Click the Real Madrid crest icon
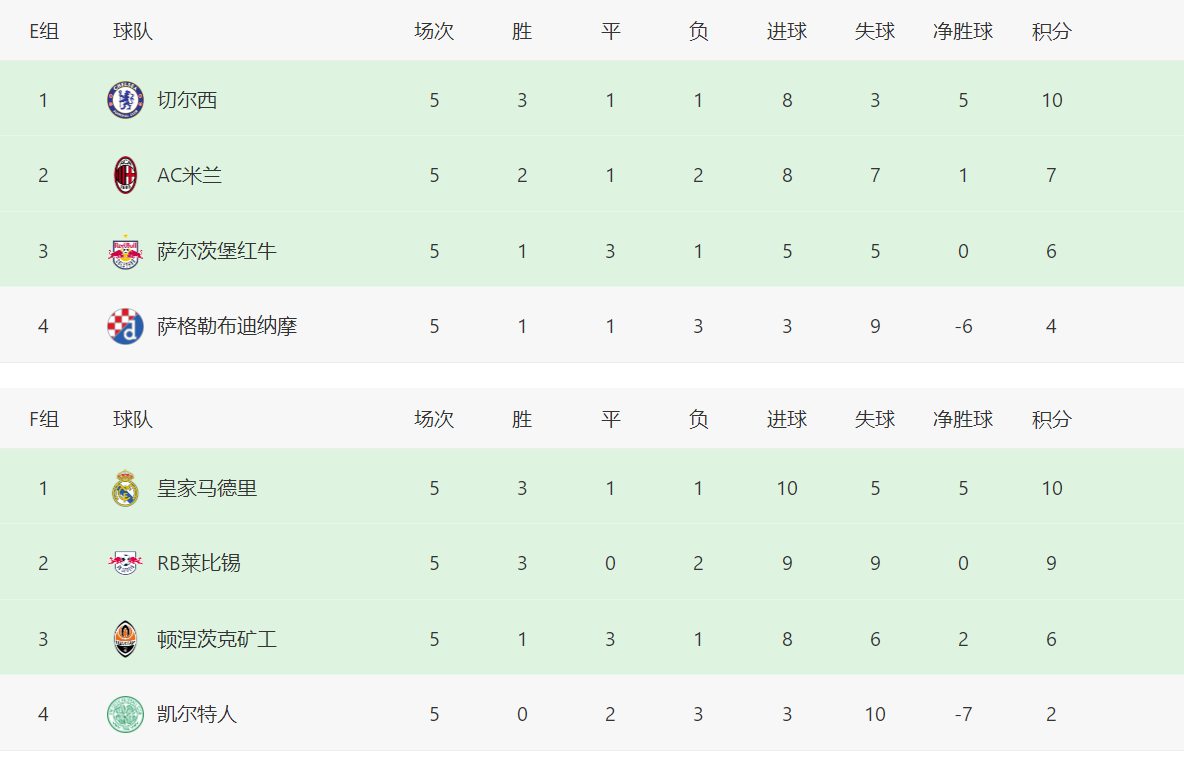This screenshot has width=1184, height=758. [125, 488]
